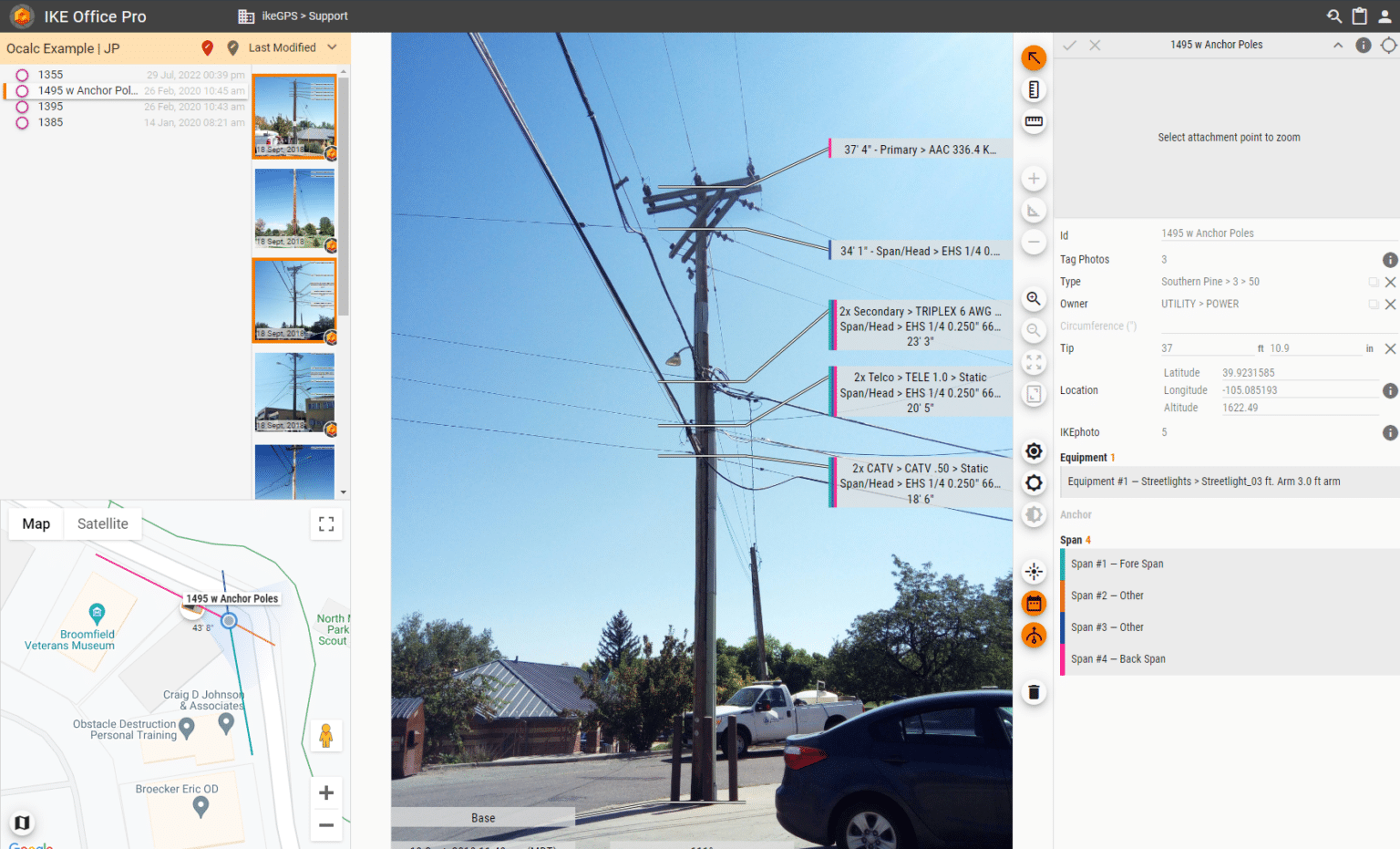
Task: Open the delete trash icon
Action: click(x=1033, y=691)
